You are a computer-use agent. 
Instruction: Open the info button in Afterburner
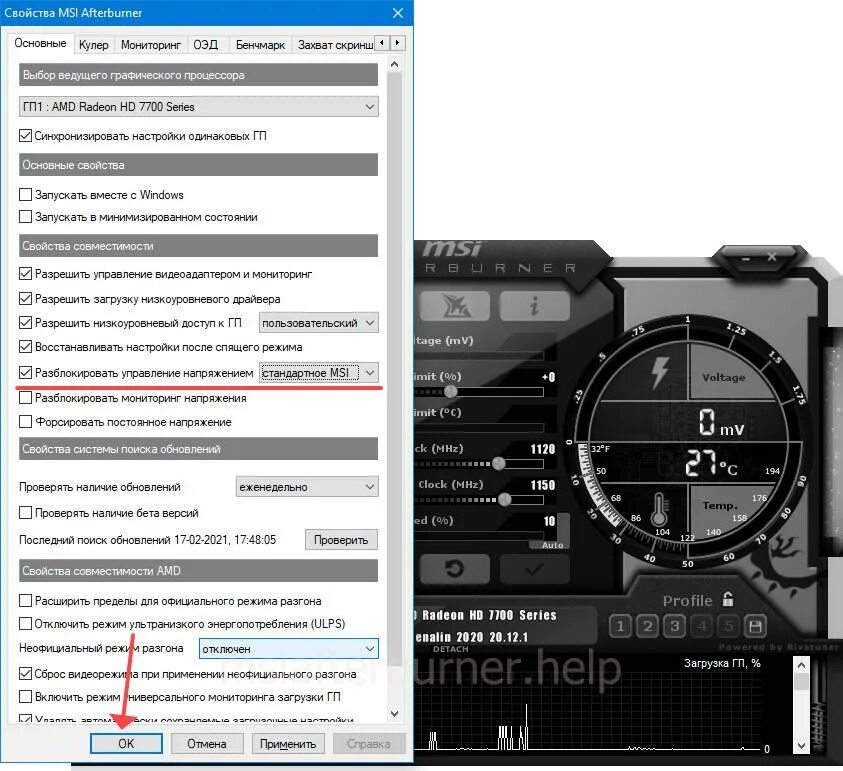pyautogui.click(x=534, y=305)
